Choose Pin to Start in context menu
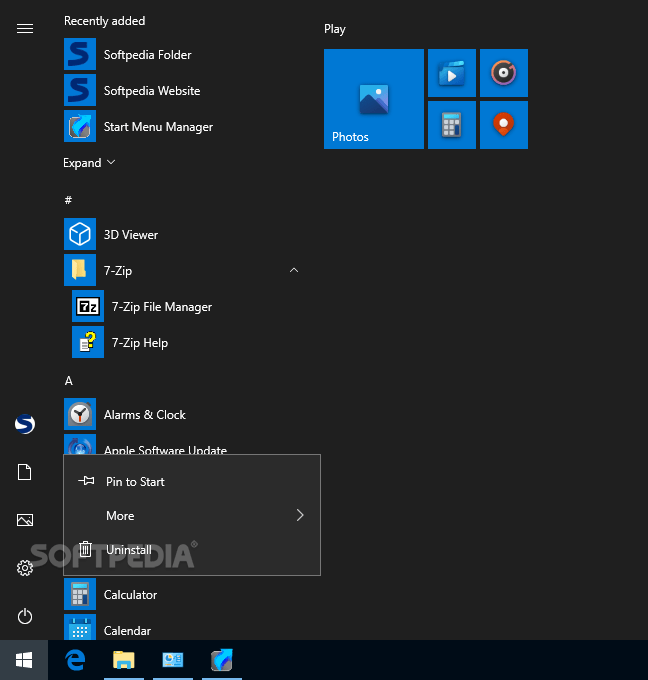The image size is (648, 680). [192, 481]
